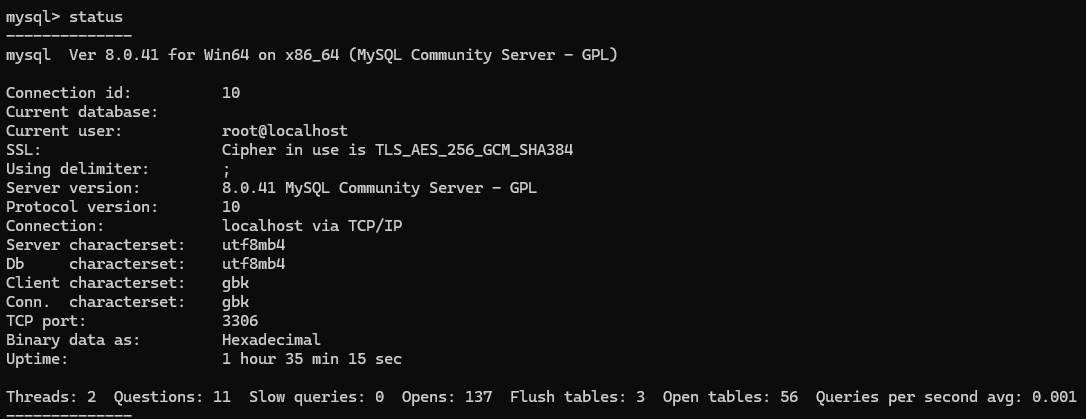Click the Hexadecimal binary data value
Viewport: 1086px width, 419px height.
click(x=271, y=340)
